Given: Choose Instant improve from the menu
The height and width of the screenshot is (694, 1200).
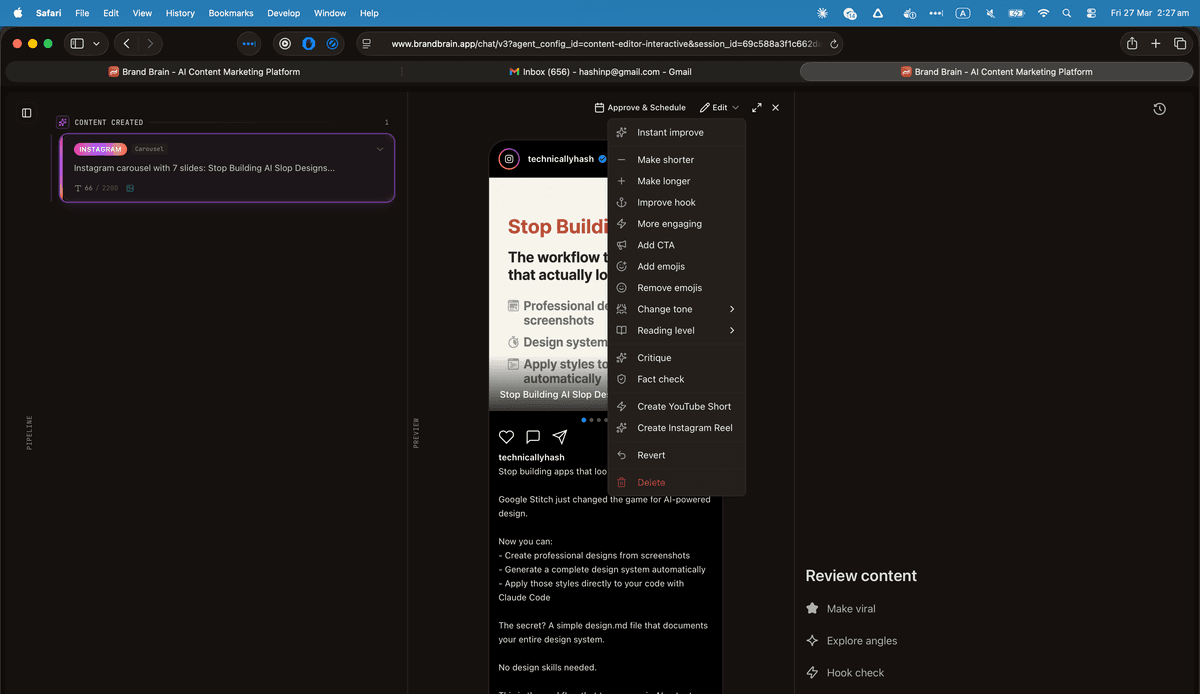Looking at the screenshot, I should (x=676, y=132).
